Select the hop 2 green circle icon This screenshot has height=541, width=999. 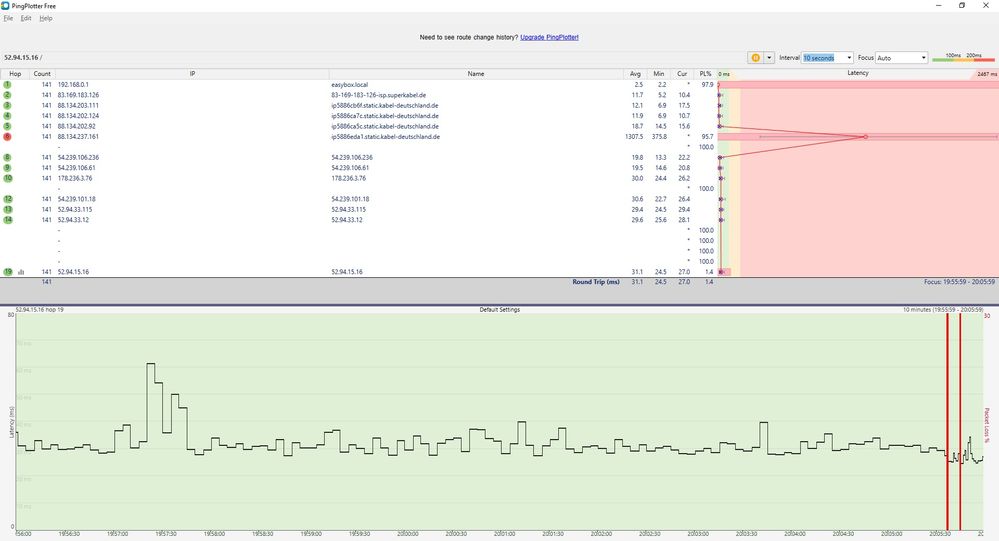pos(8,95)
